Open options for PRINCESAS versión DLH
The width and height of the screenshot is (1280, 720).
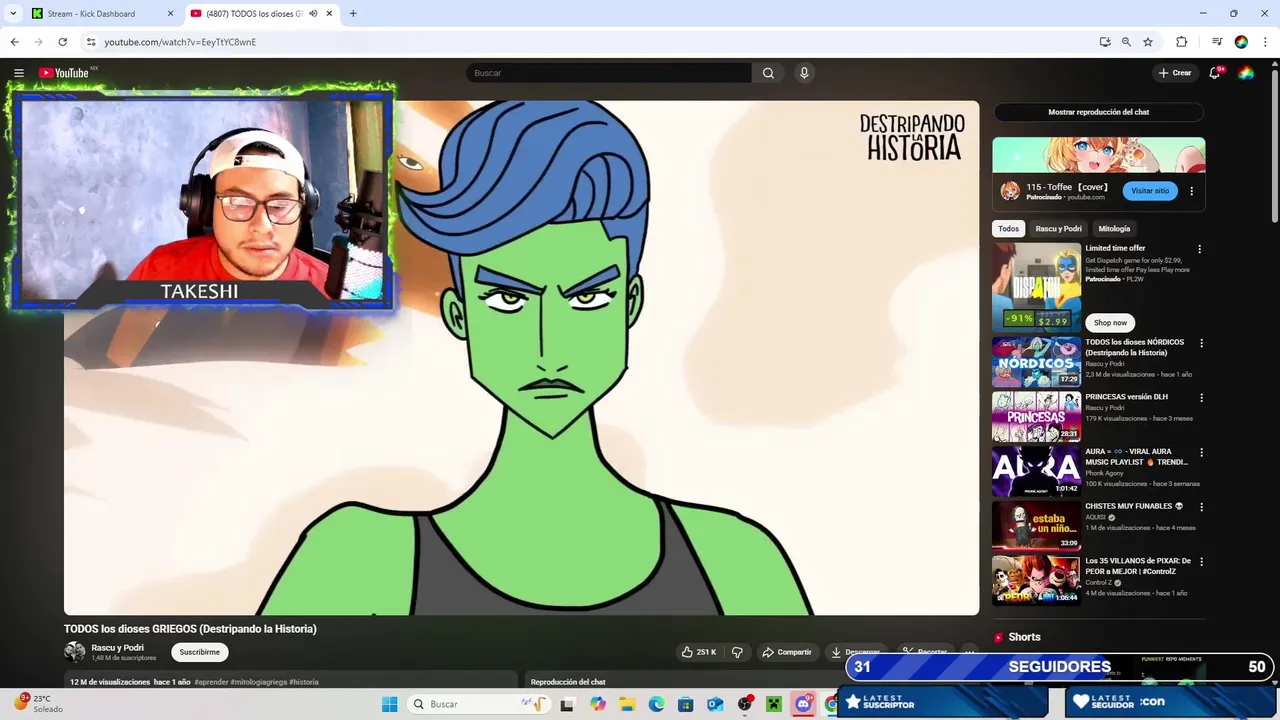1201,398
